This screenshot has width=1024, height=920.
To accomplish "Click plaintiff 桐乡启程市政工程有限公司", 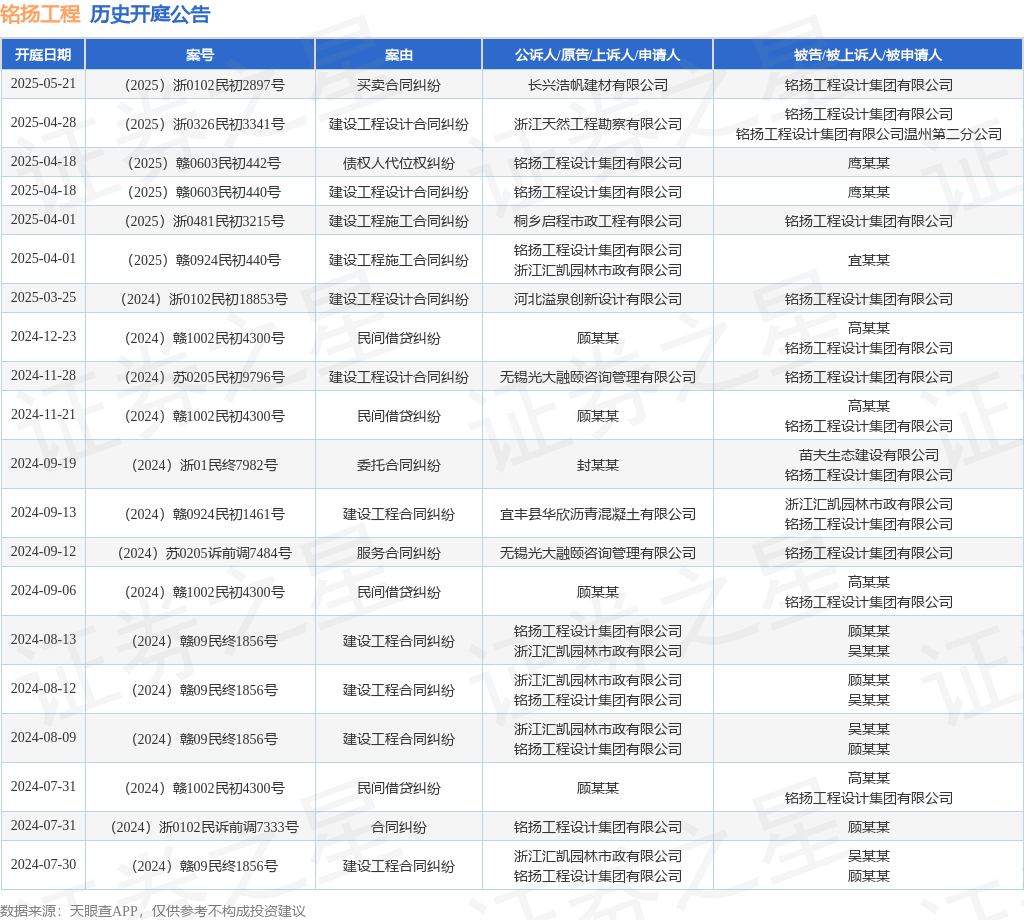I will point(598,221).
